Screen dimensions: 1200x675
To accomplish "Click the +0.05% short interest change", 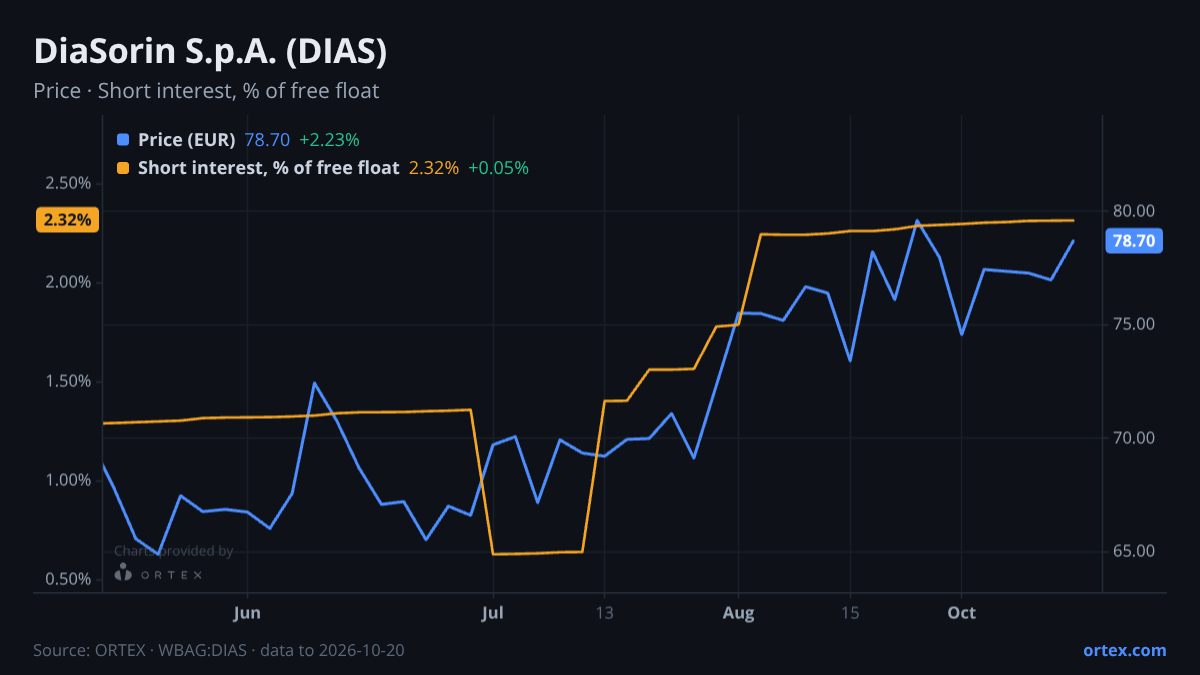I will point(498,168).
